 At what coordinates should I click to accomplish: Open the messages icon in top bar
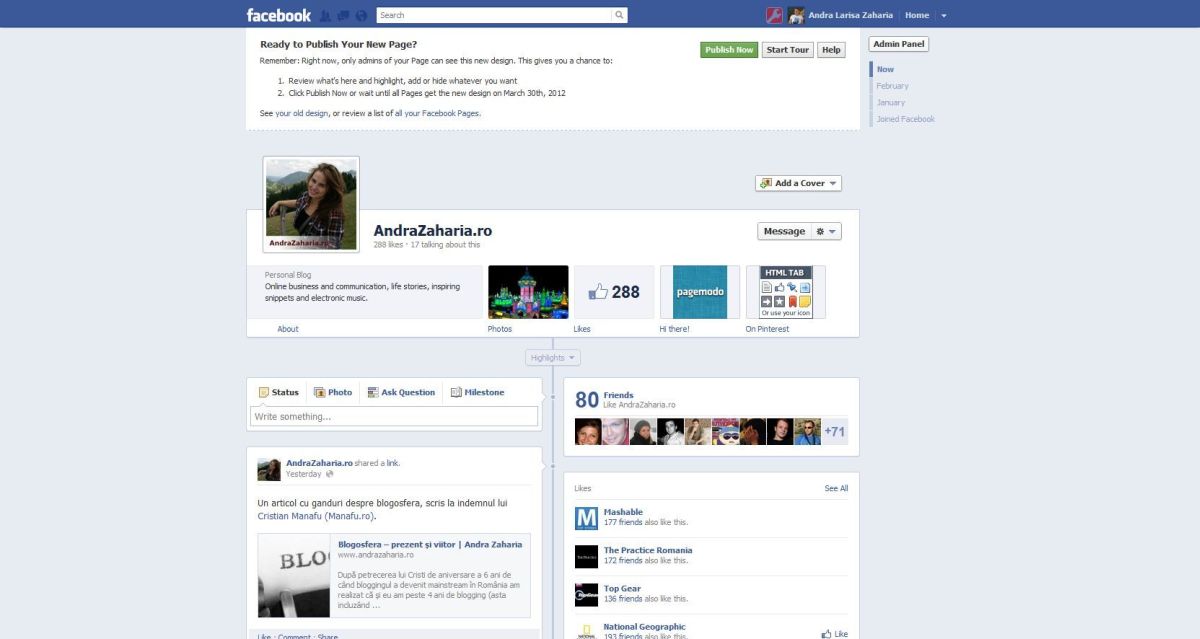click(343, 16)
